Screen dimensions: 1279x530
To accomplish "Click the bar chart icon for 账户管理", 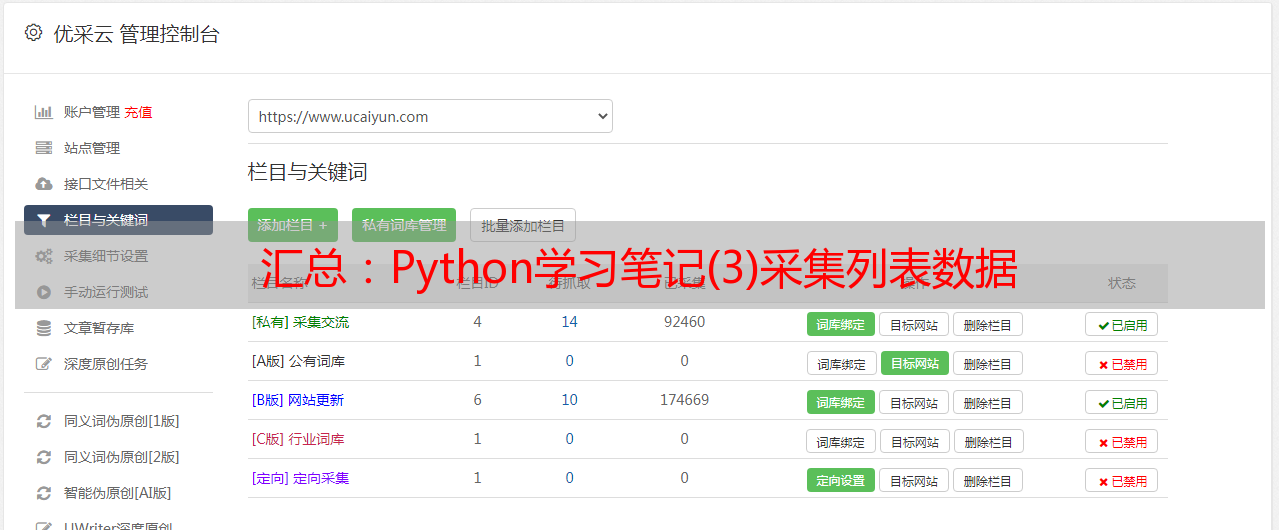I will click(x=44, y=112).
